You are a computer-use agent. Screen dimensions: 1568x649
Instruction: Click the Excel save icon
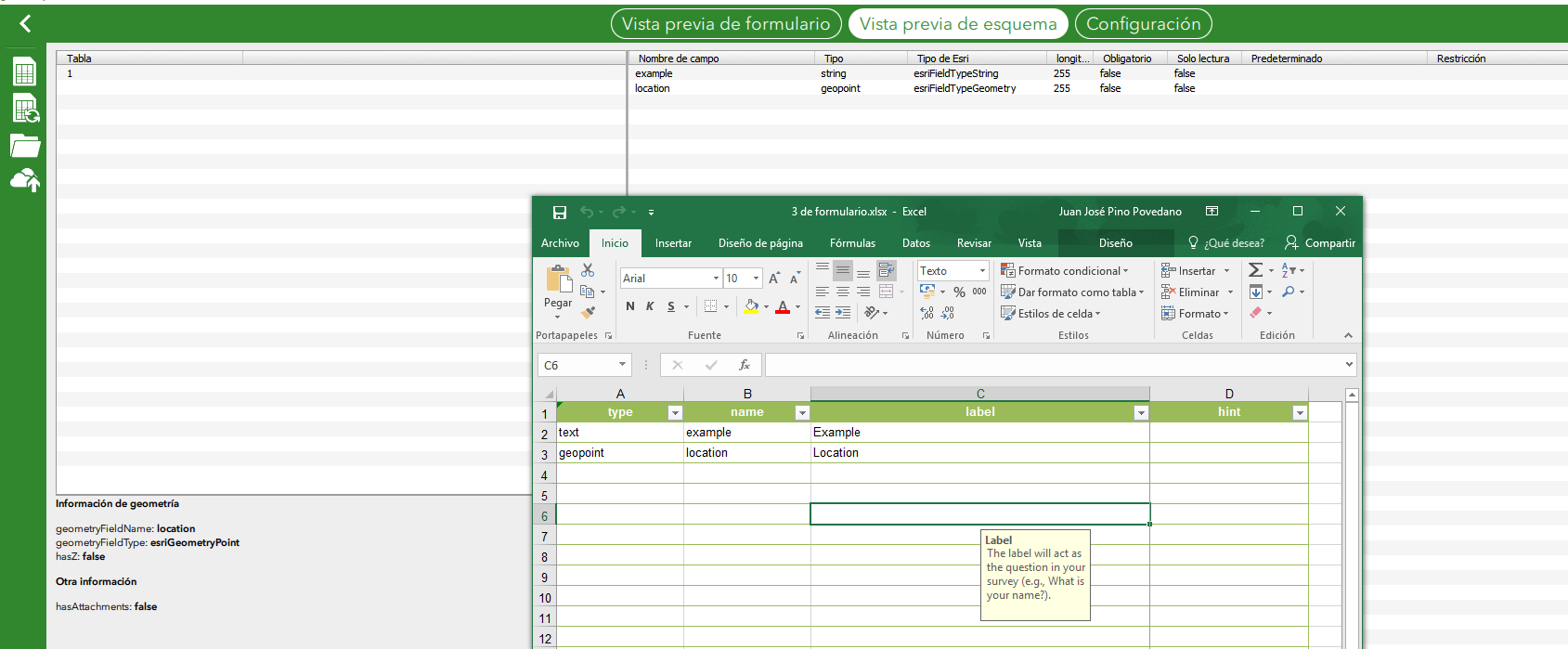coord(559,213)
